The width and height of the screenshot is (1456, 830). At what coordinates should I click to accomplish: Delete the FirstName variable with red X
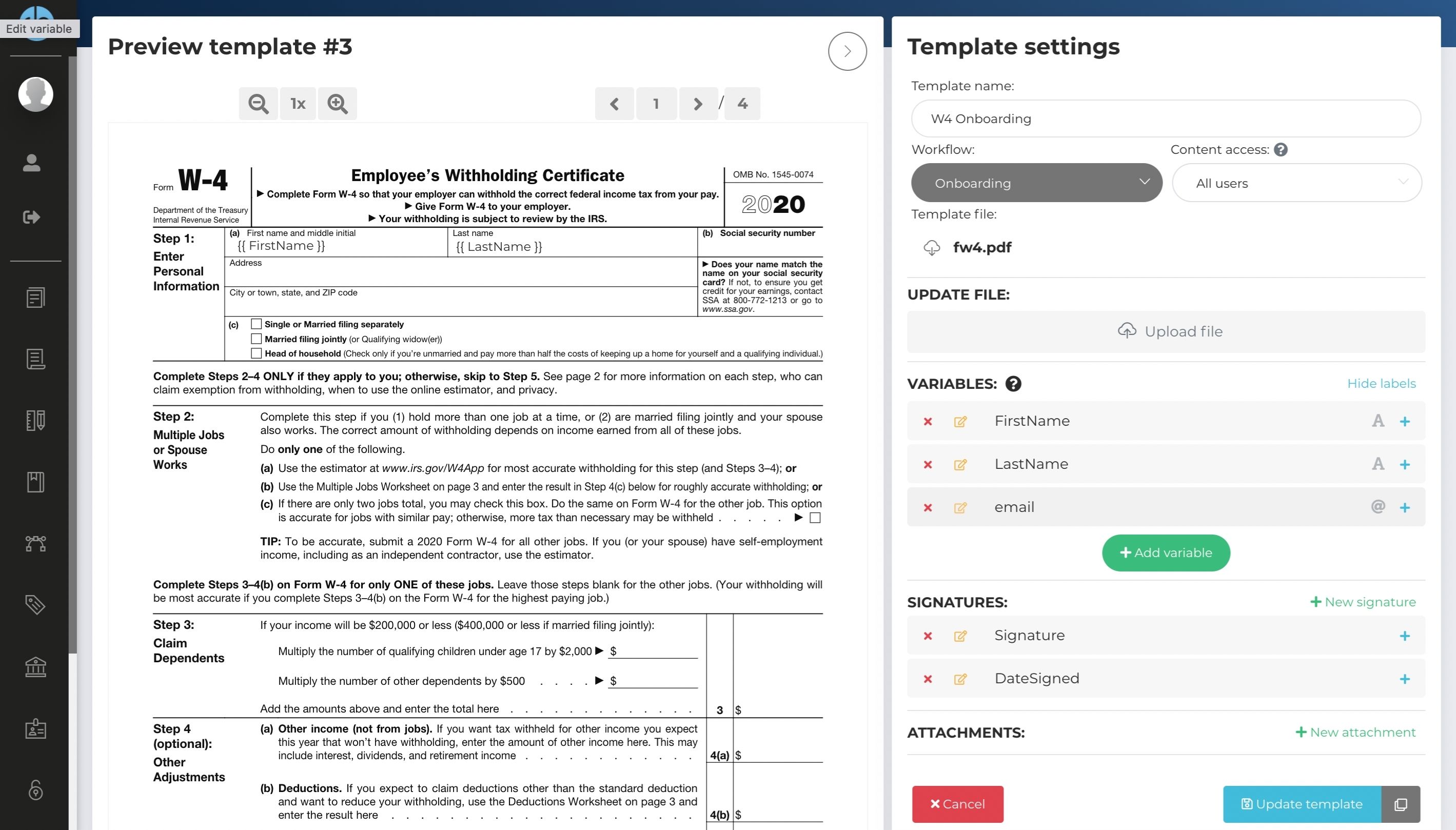(x=928, y=421)
